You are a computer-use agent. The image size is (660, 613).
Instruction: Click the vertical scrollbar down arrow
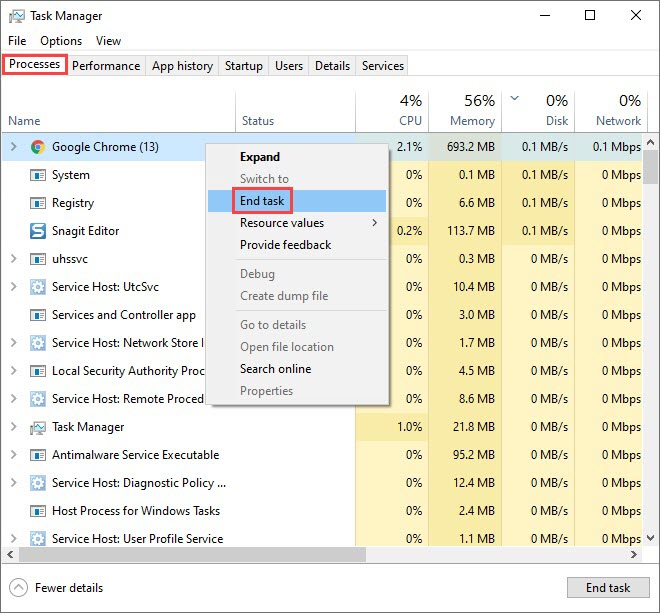651,537
